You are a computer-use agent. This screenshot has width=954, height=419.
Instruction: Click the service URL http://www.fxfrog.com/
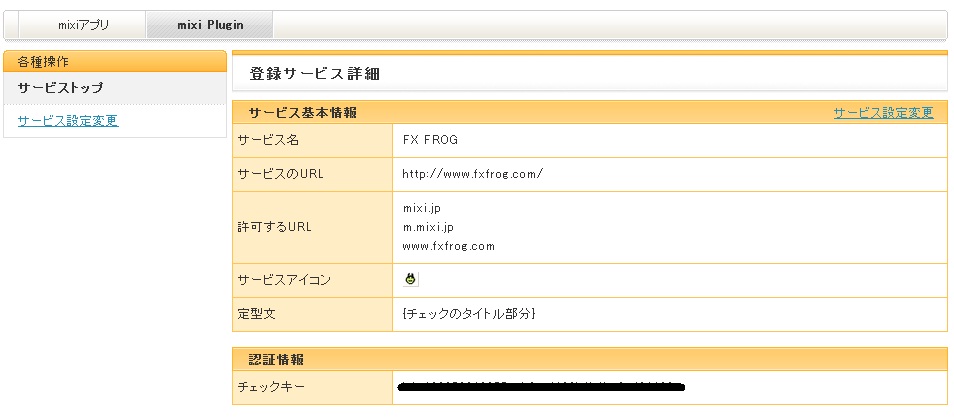click(x=472, y=174)
